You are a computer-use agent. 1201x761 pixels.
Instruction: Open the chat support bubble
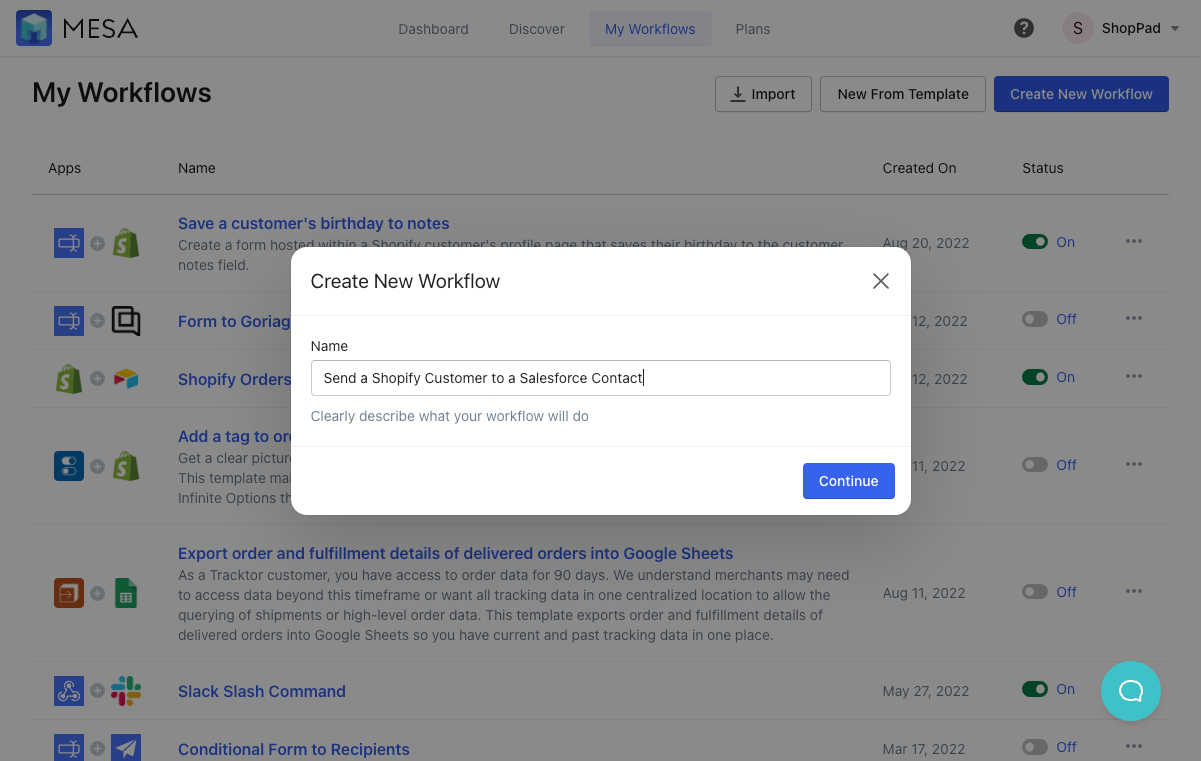tap(1131, 691)
